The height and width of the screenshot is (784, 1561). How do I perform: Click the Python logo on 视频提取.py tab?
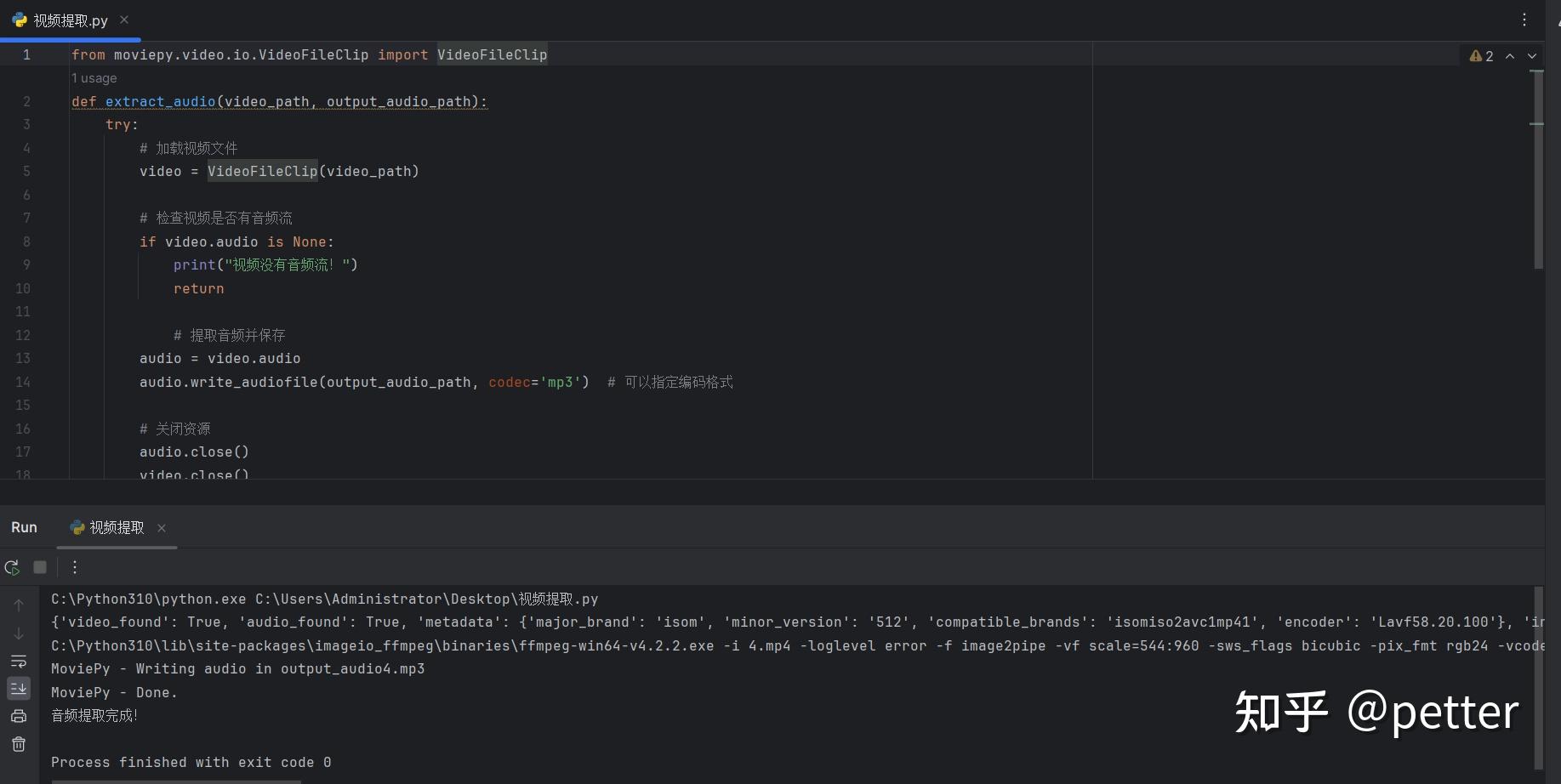[x=20, y=20]
